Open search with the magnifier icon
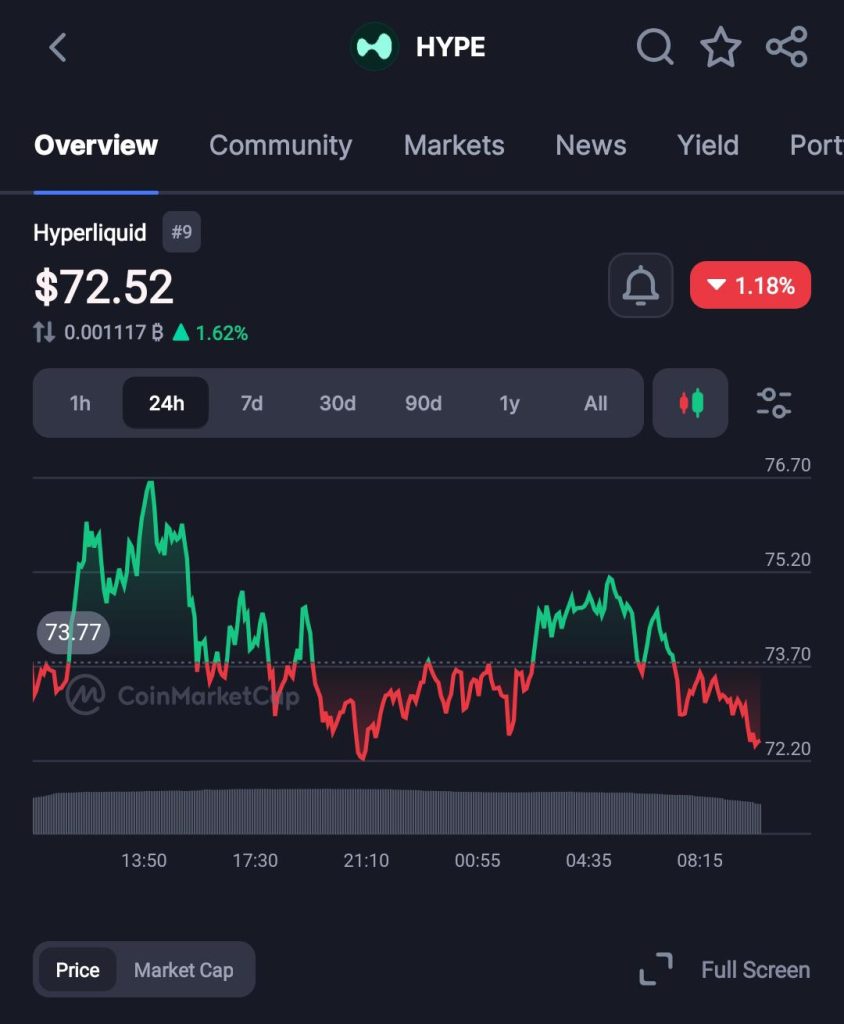The height and width of the screenshot is (1024, 844). pyautogui.click(x=655, y=47)
